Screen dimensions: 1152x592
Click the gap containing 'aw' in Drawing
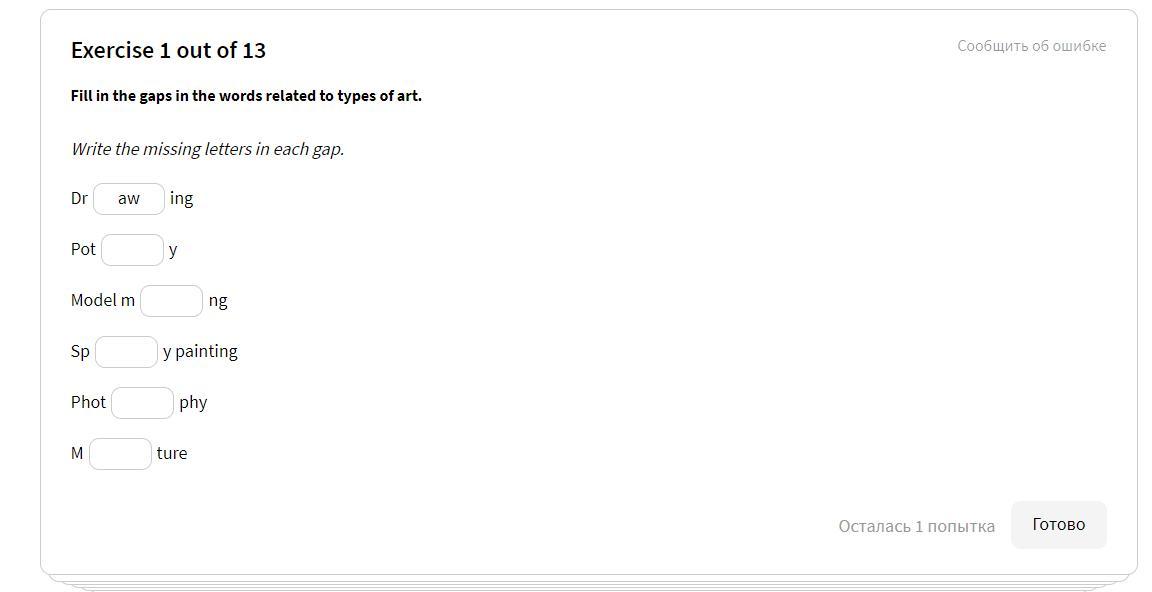[129, 199]
